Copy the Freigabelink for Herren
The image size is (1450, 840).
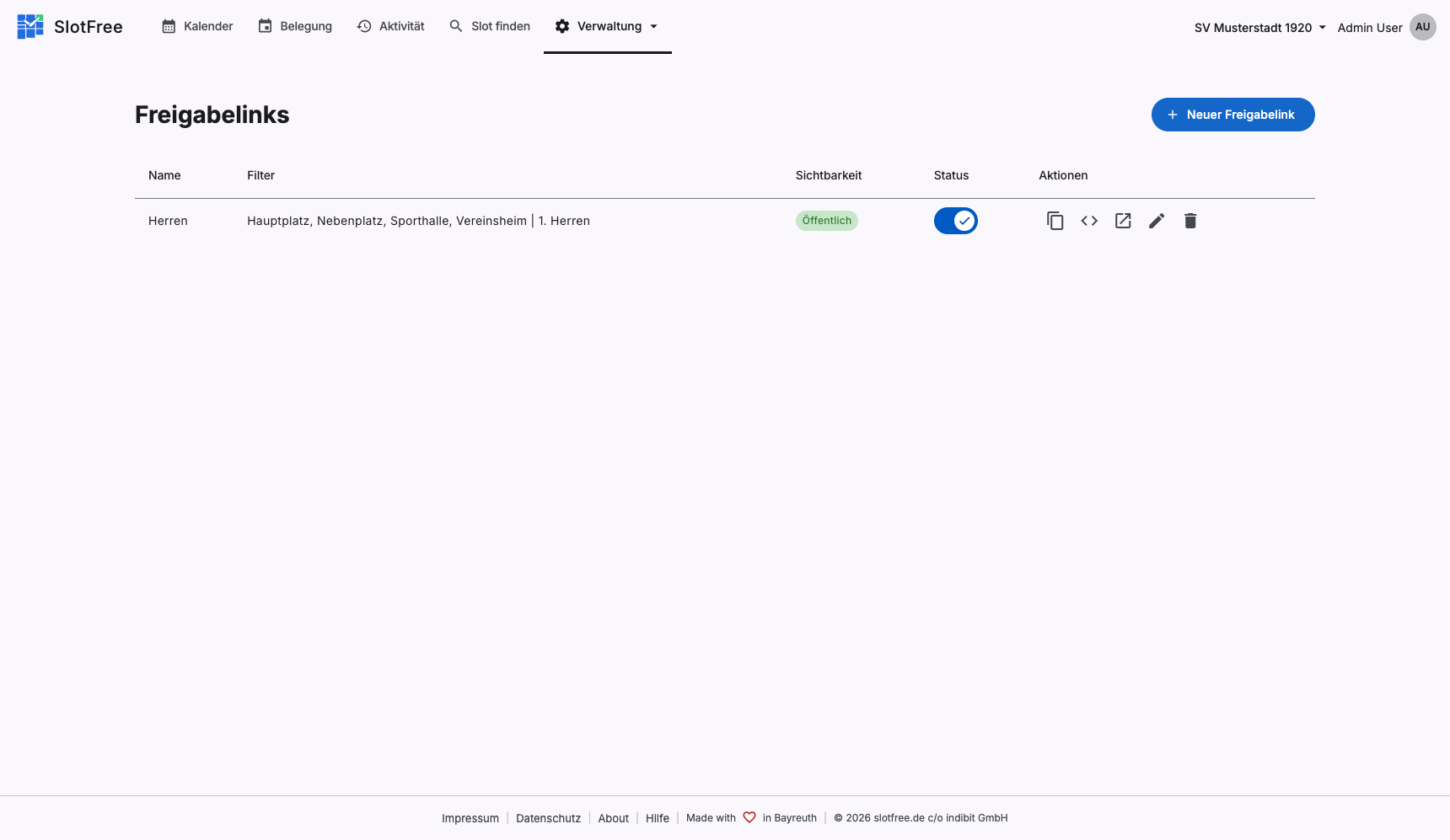click(x=1055, y=220)
